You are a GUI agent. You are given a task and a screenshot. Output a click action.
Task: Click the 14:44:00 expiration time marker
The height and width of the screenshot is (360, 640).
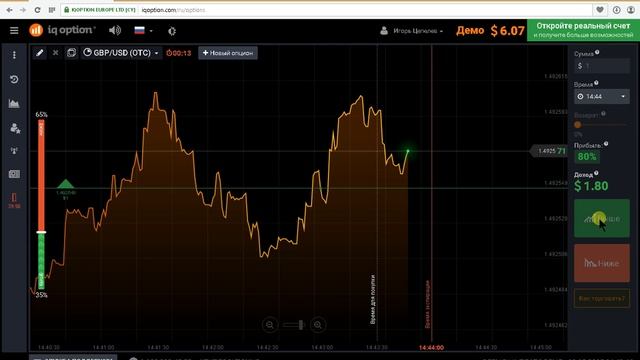tap(431, 348)
